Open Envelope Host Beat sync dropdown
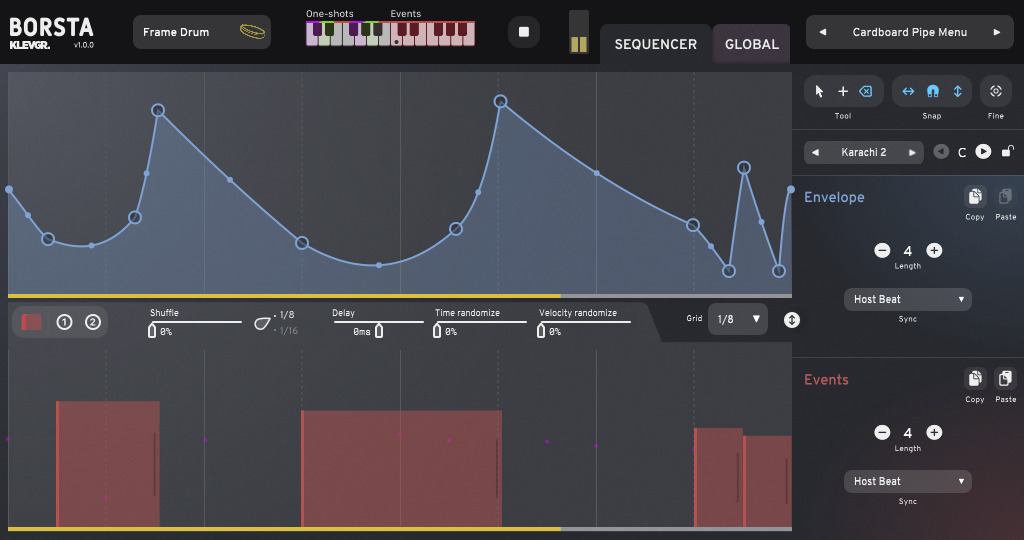The height and width of the screenshot is (540, 1024). (x=908, y=299)
